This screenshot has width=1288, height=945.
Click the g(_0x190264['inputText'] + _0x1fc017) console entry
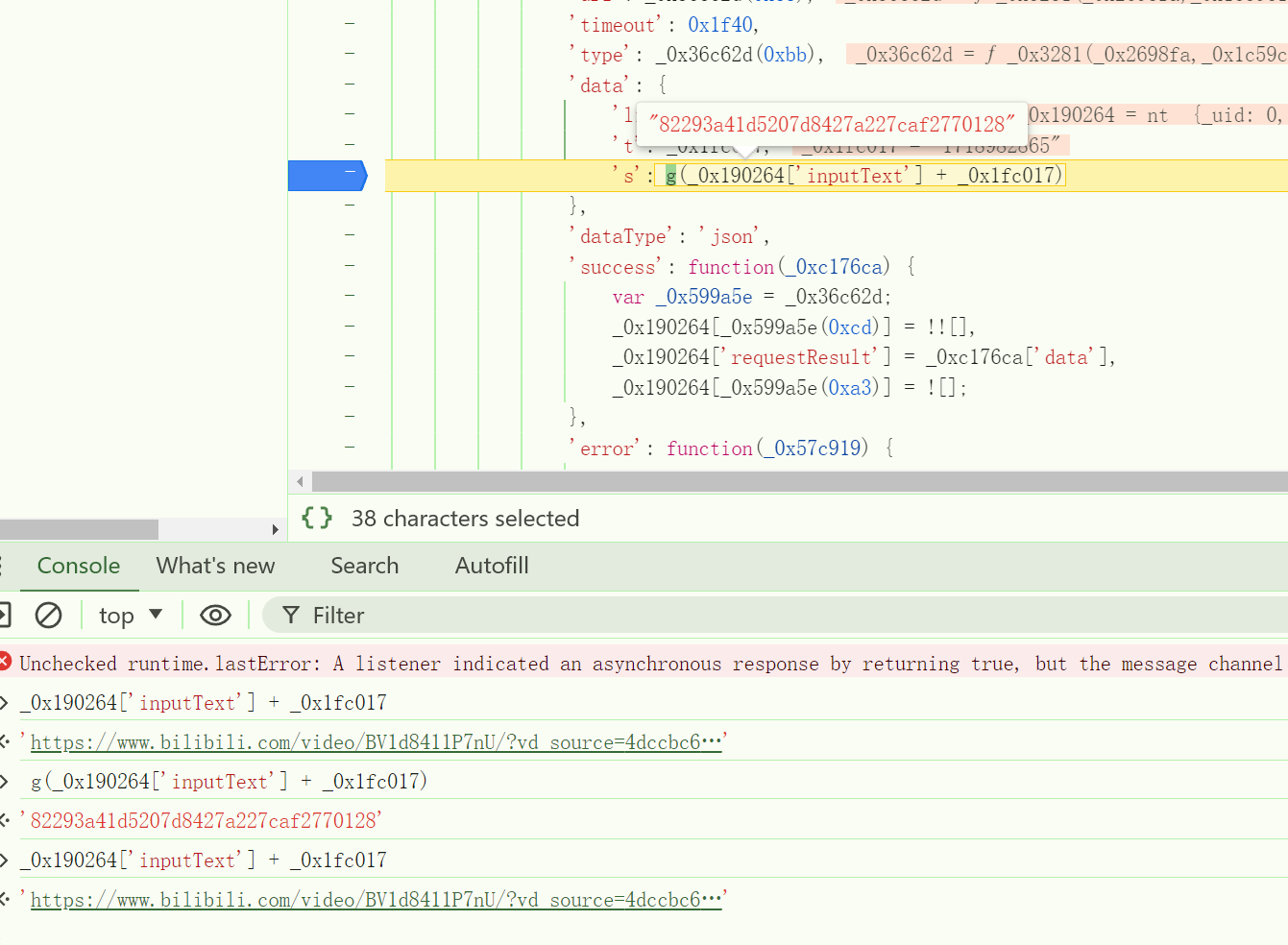(x=230, y=782)
